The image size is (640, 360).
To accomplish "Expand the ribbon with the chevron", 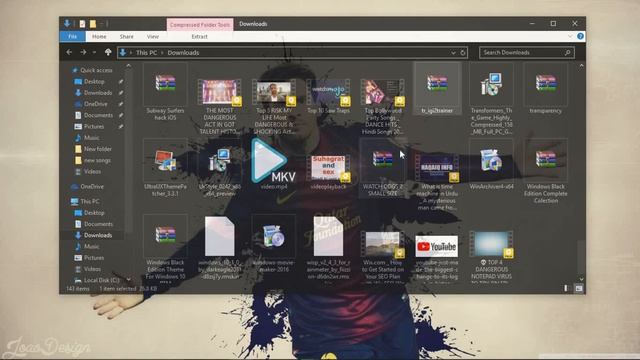I will click(x=570, y=36).
